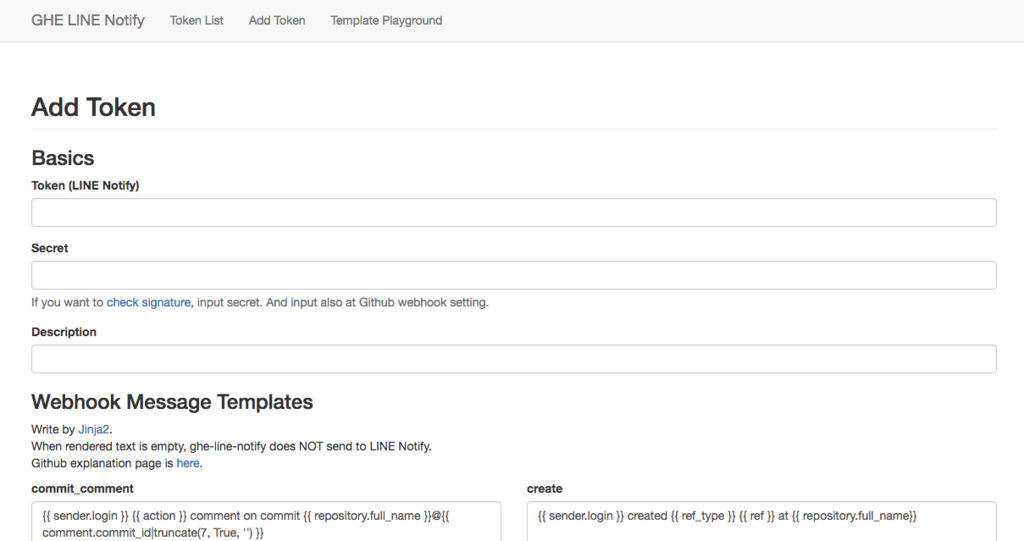Focus the Description input field
Image resolution: width=1024 pixels, height=541 pixels.
[514, 359]
